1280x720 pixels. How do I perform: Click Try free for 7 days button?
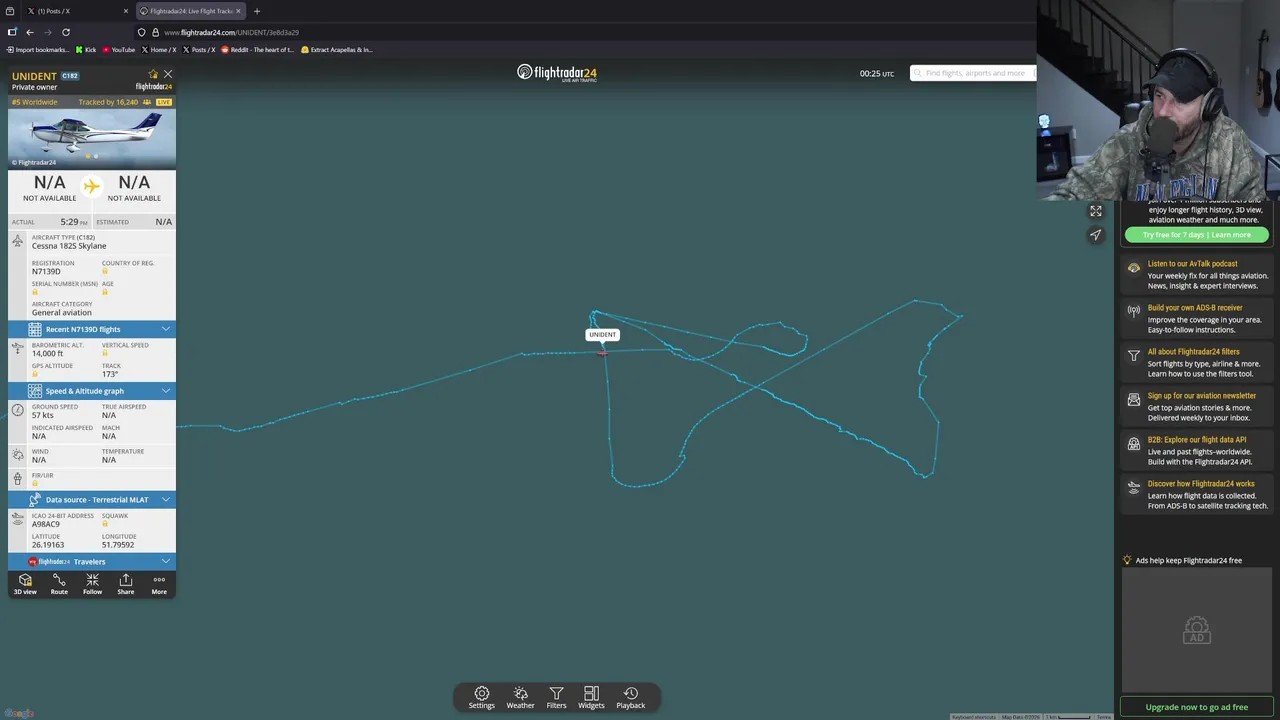coord(1197,235)
